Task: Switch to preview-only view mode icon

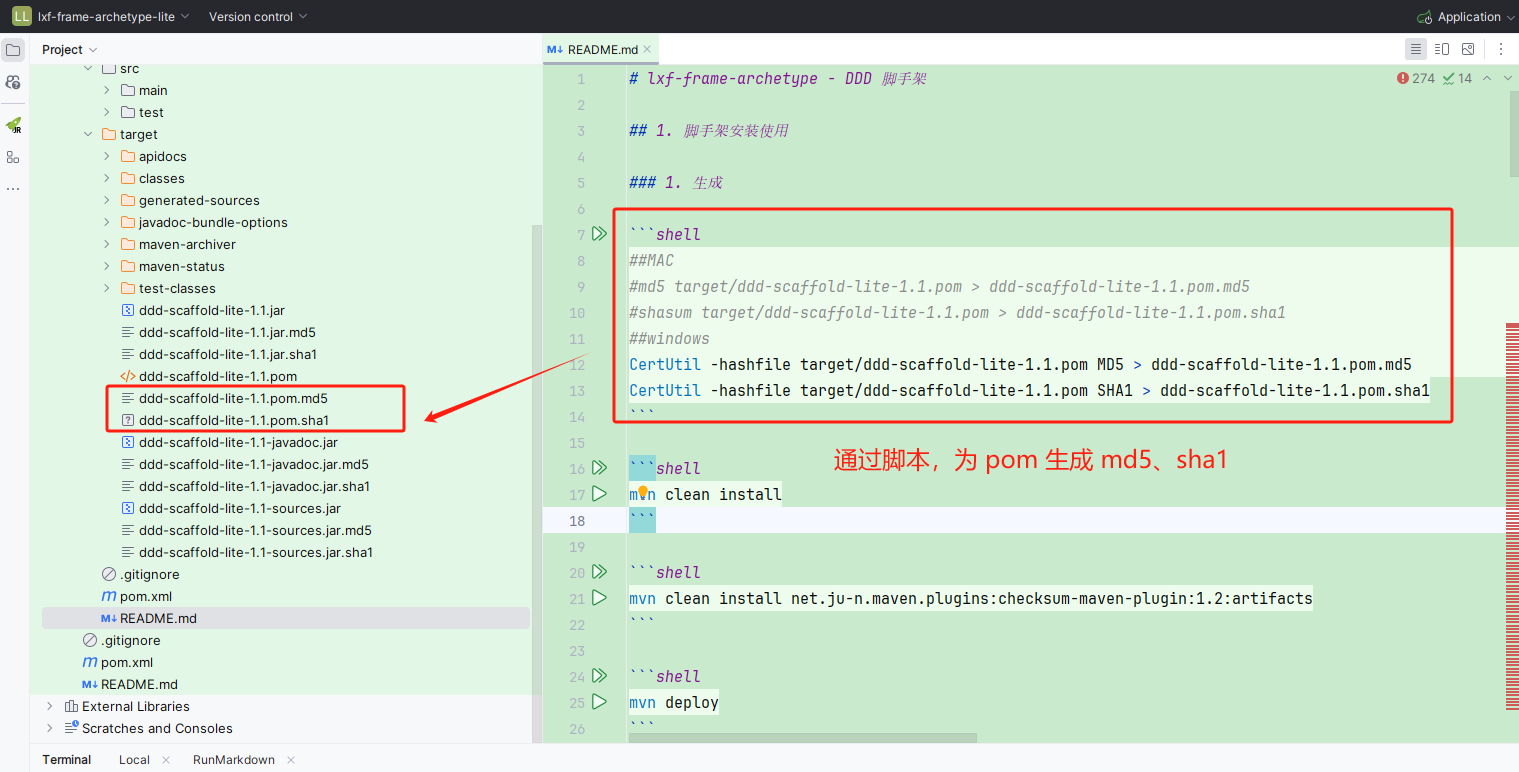Action: tap(1468, 49)
